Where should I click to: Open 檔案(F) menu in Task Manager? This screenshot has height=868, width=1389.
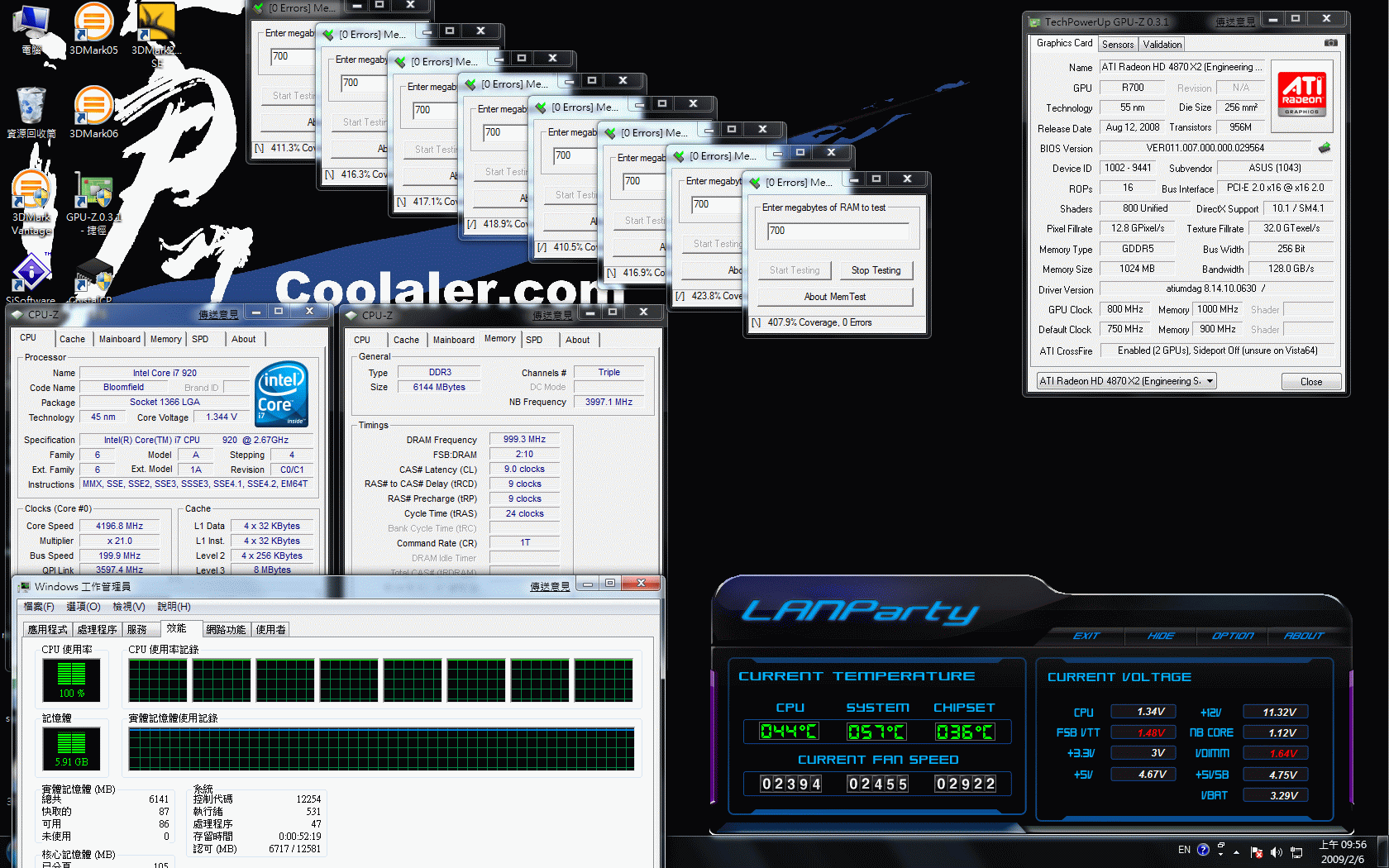tap(39, 607)
